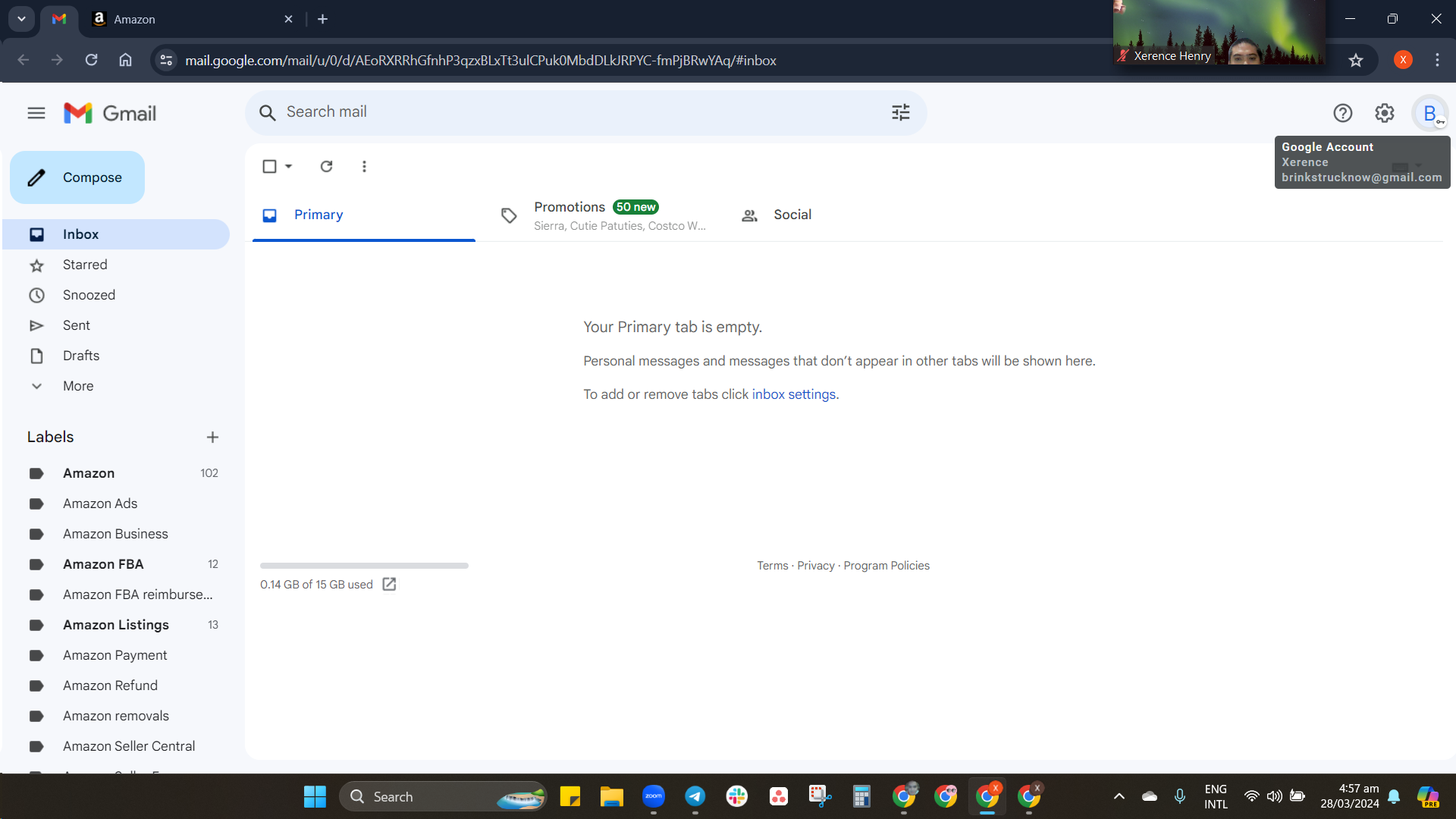1456x819 pixels.
Task: Open the Inbox folder
Action: (116, 234)
